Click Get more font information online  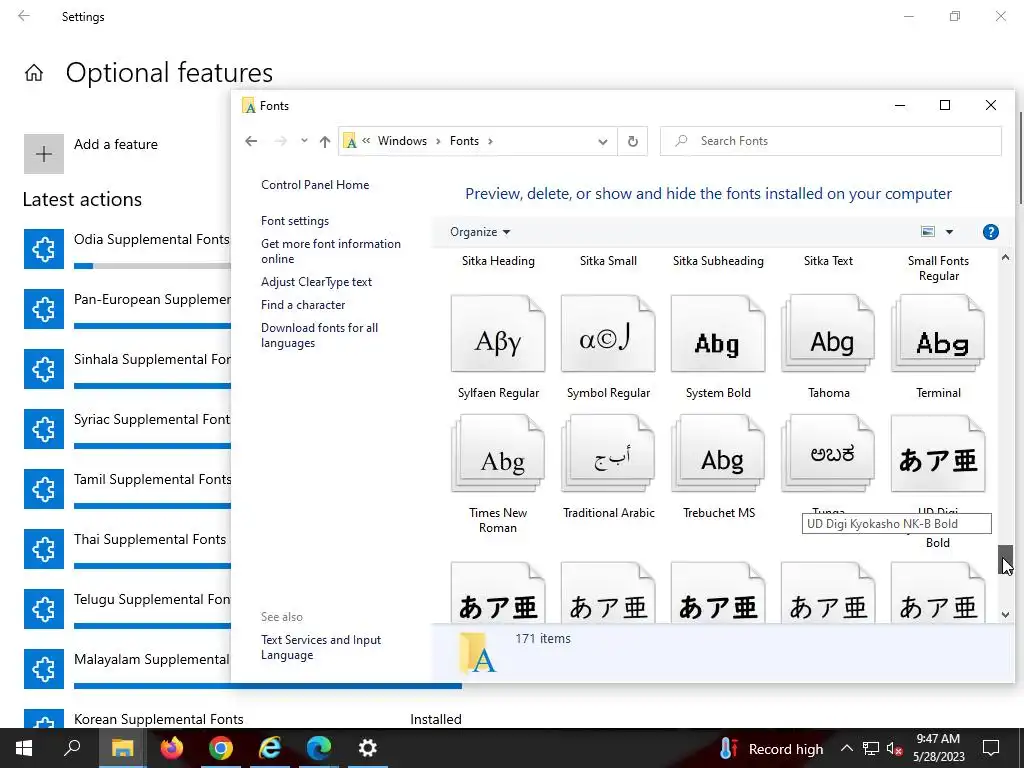330,251
